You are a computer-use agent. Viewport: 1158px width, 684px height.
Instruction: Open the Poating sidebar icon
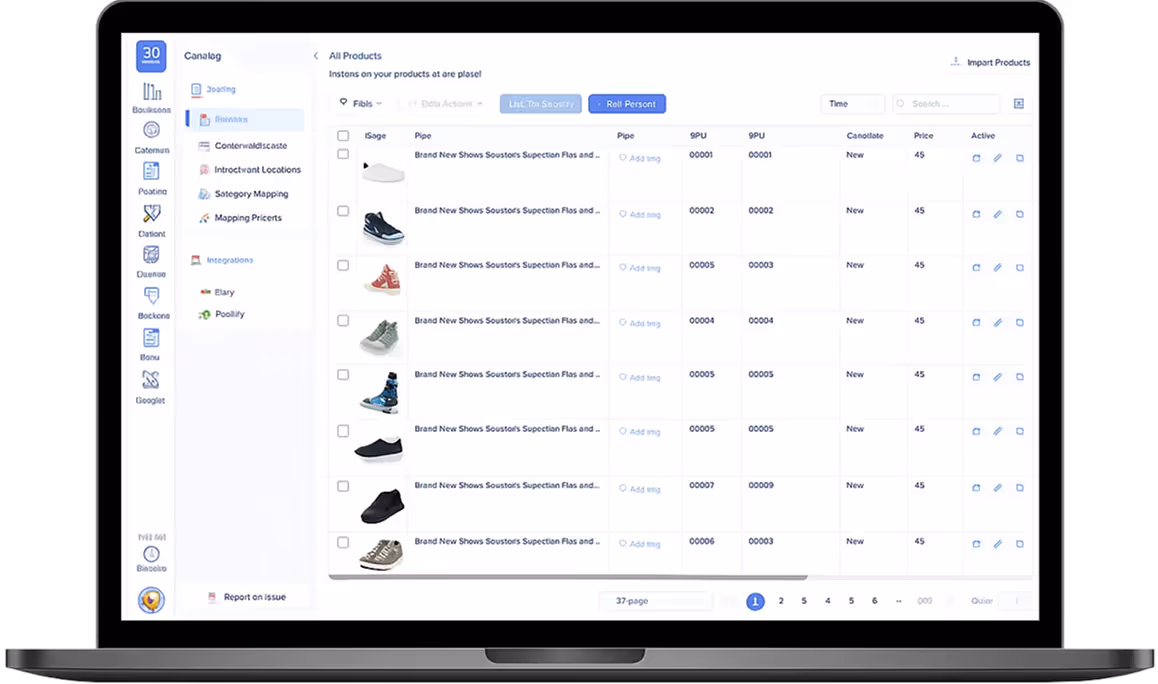pyautogui.click(x=151, y=171)
